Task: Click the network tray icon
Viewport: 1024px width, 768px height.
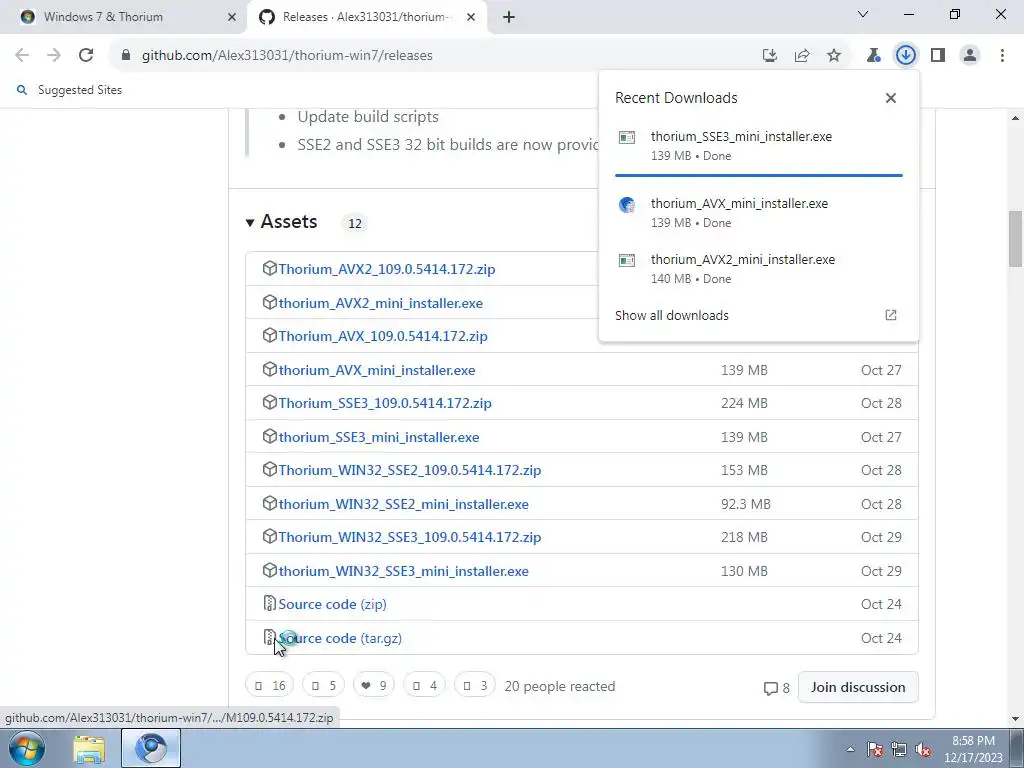Action: [x=899, y=749]
